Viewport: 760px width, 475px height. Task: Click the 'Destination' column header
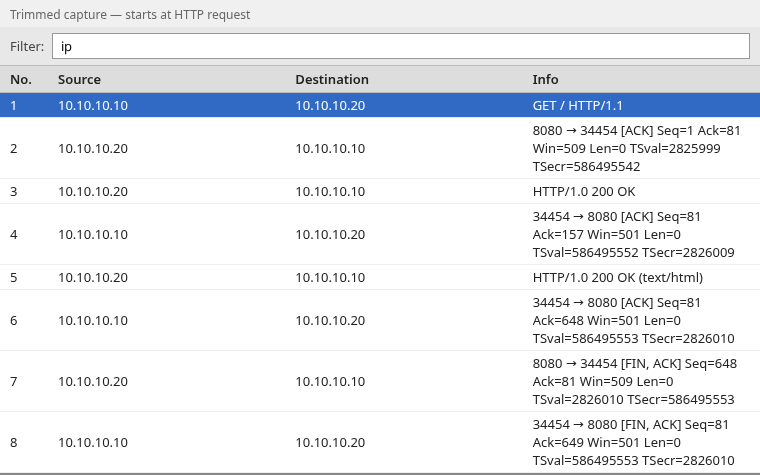(332, 79)
